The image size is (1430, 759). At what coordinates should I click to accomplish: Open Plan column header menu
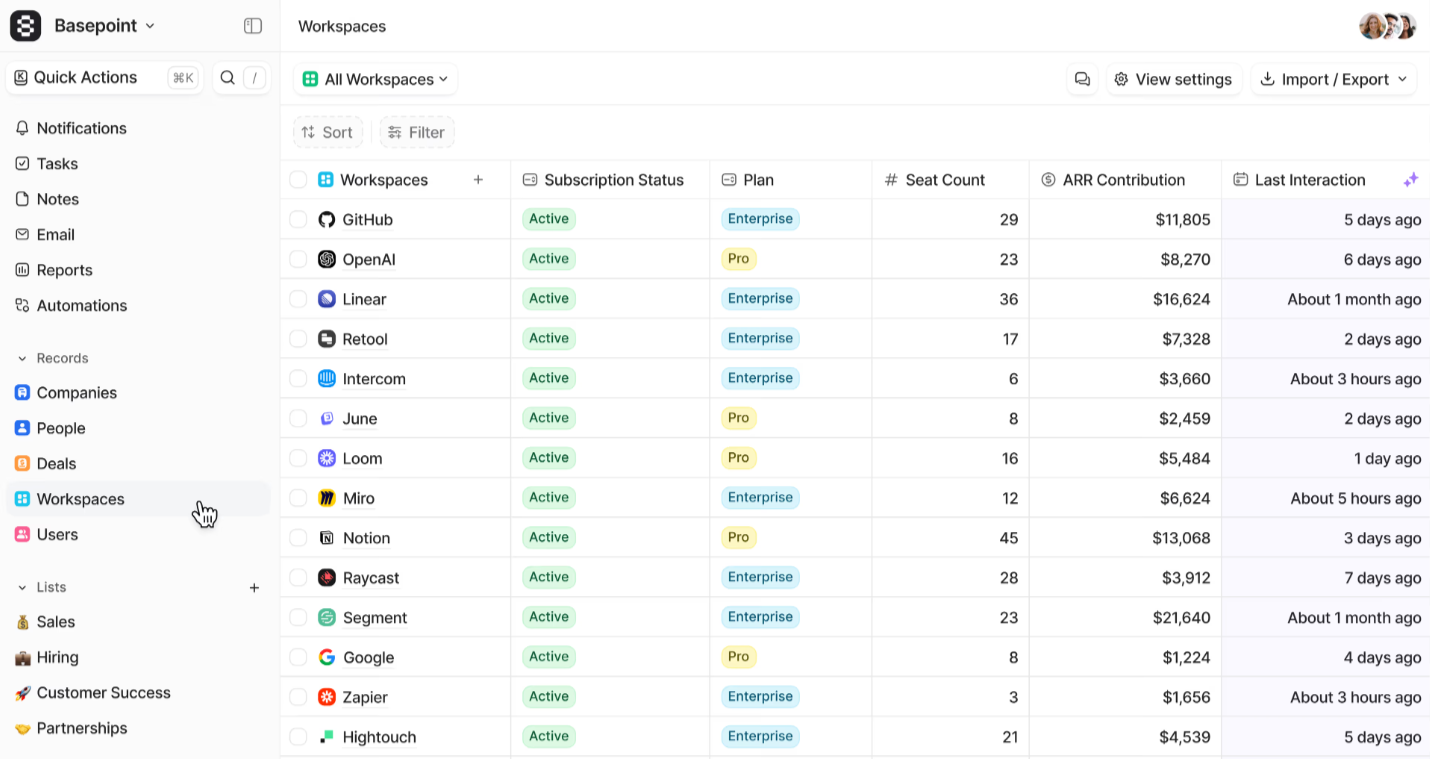[790, 180]
